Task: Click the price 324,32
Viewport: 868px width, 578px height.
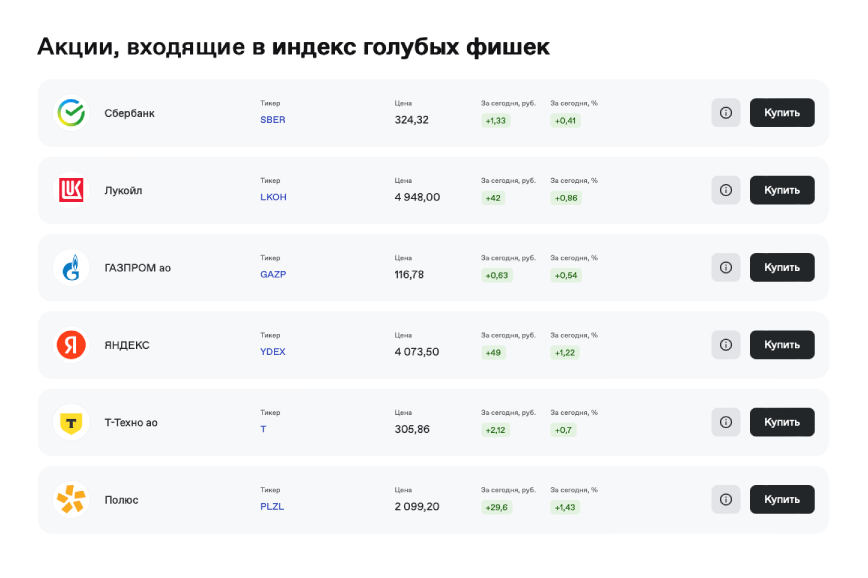Action: 412,120
